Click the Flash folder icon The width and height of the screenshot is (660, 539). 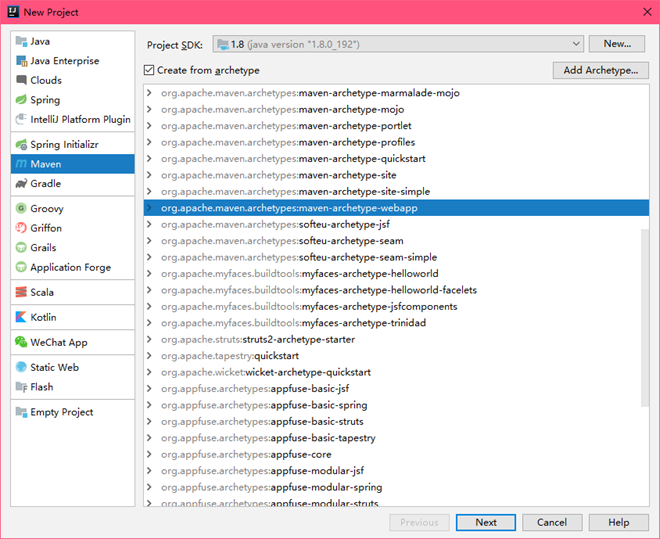[x=21, y=387]
